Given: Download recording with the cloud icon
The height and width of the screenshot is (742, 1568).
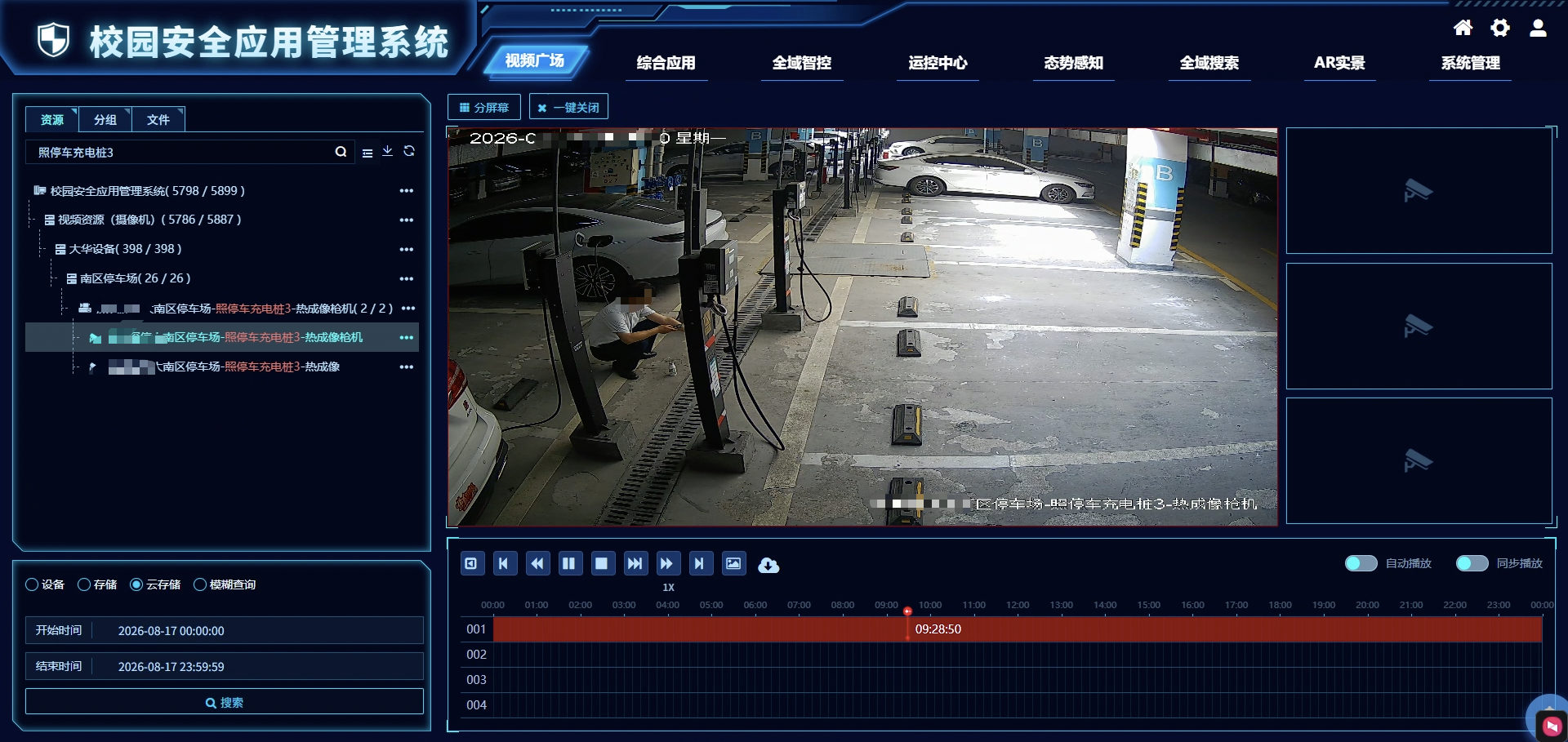Looking at the screenshot, I should coord(768,565).
